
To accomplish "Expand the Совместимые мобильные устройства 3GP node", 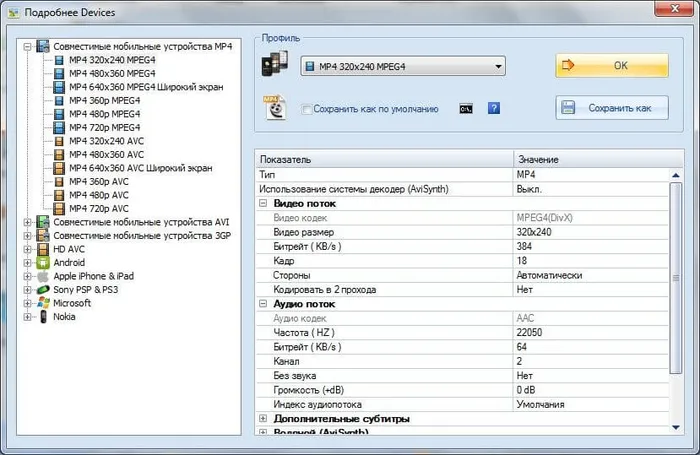I will coord(27,235).
